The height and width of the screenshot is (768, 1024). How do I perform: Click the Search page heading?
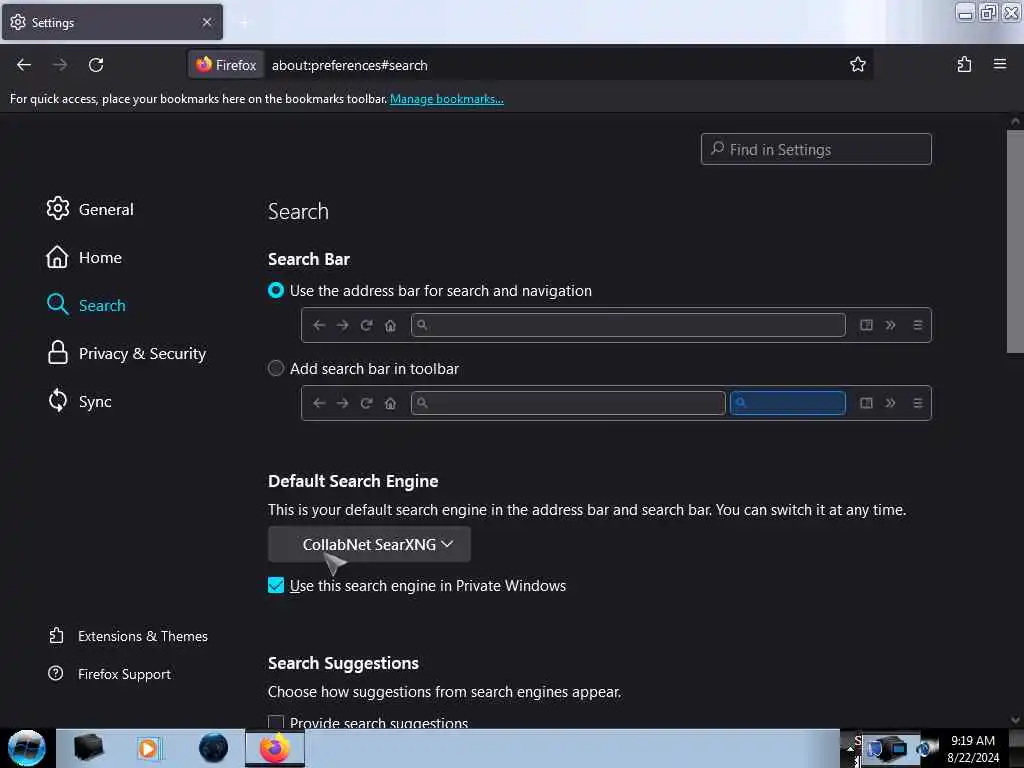pyautogui.click(x=298, y=211)
